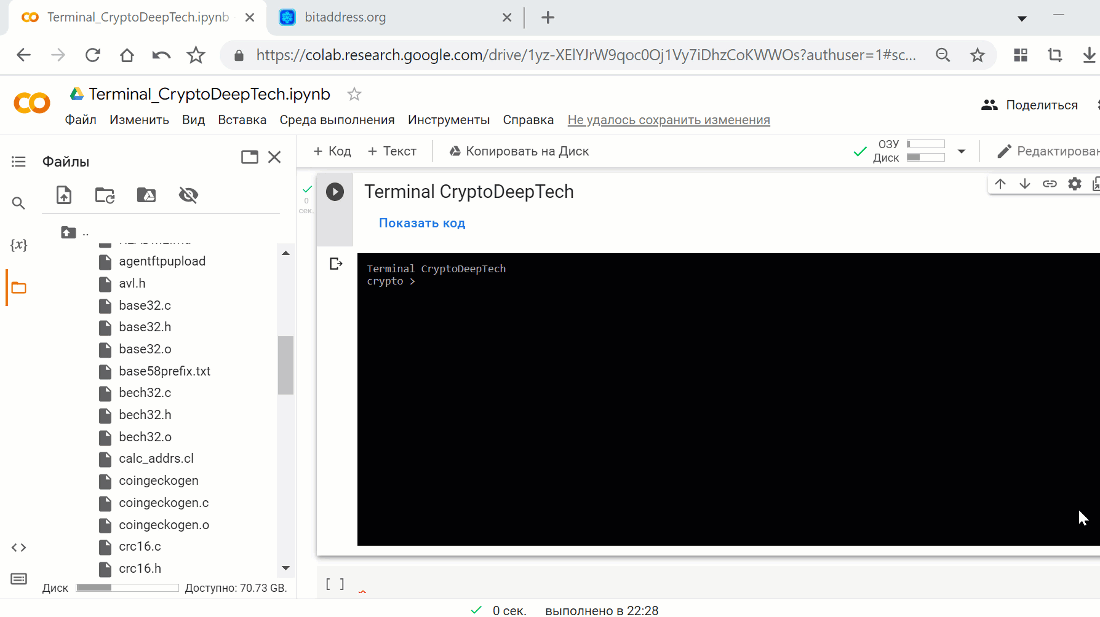Open browser zoom magnifier icon

click(943, 55)
